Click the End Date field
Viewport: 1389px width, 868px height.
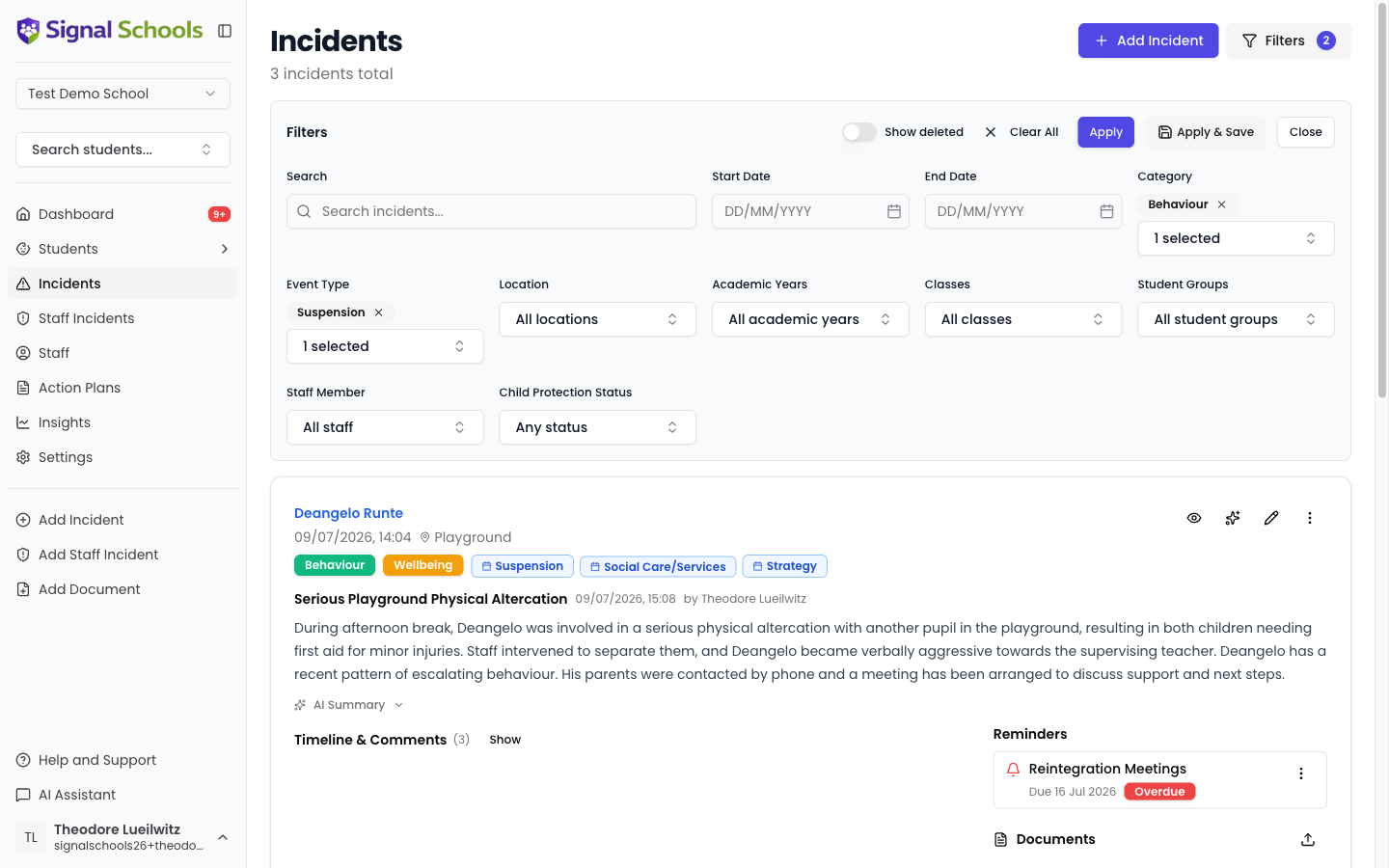pos(1023,211)
